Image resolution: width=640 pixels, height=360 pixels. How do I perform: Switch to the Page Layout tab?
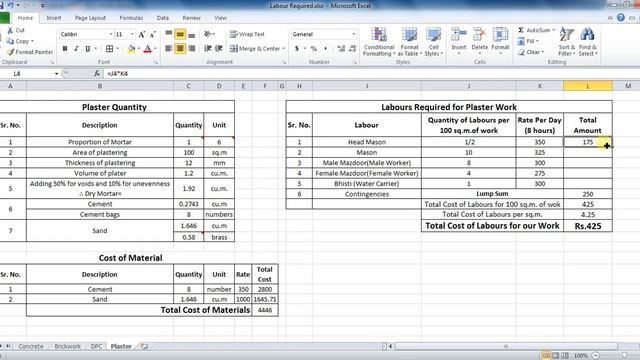pos(90,18)
